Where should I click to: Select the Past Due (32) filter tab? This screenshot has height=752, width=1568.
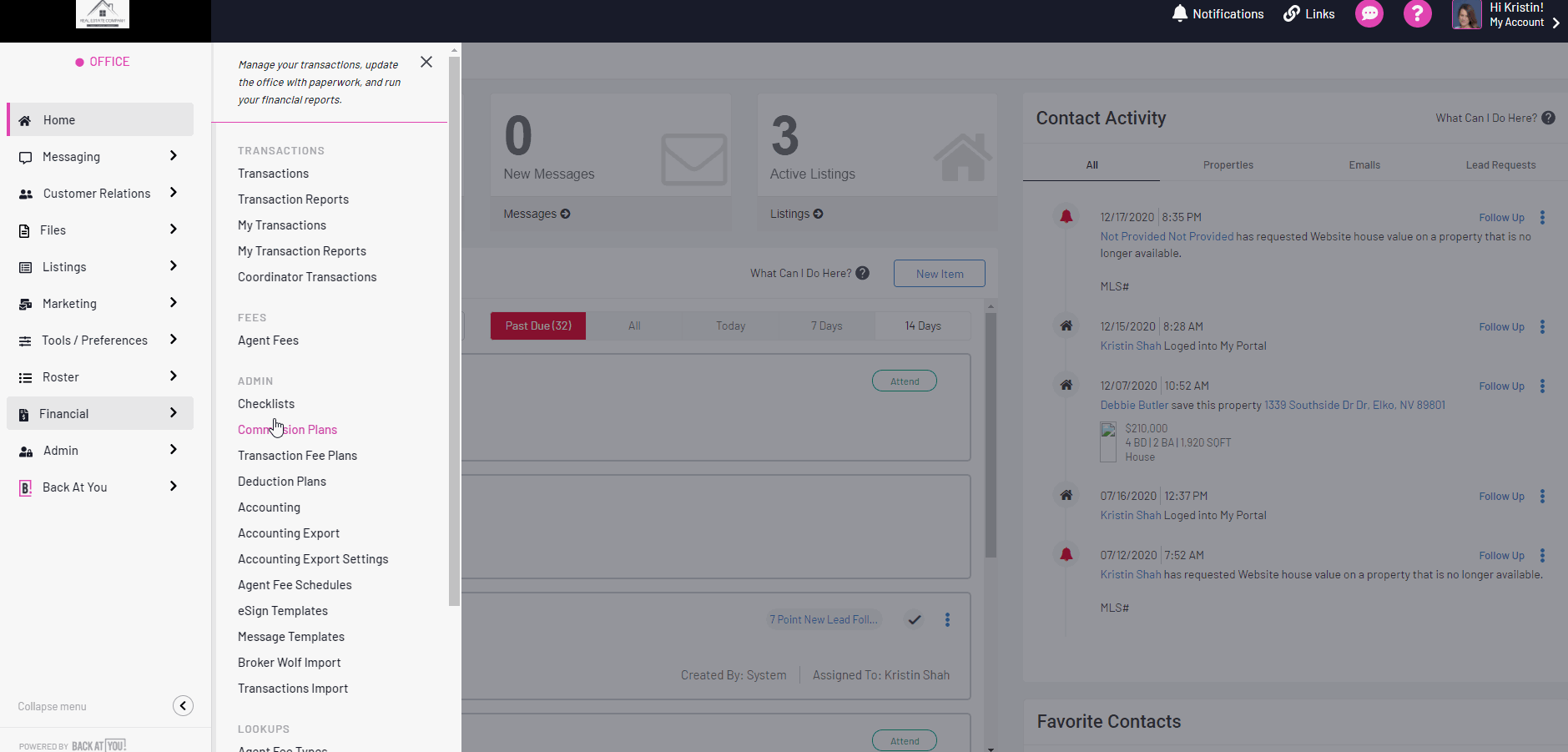tap(538, 326)
